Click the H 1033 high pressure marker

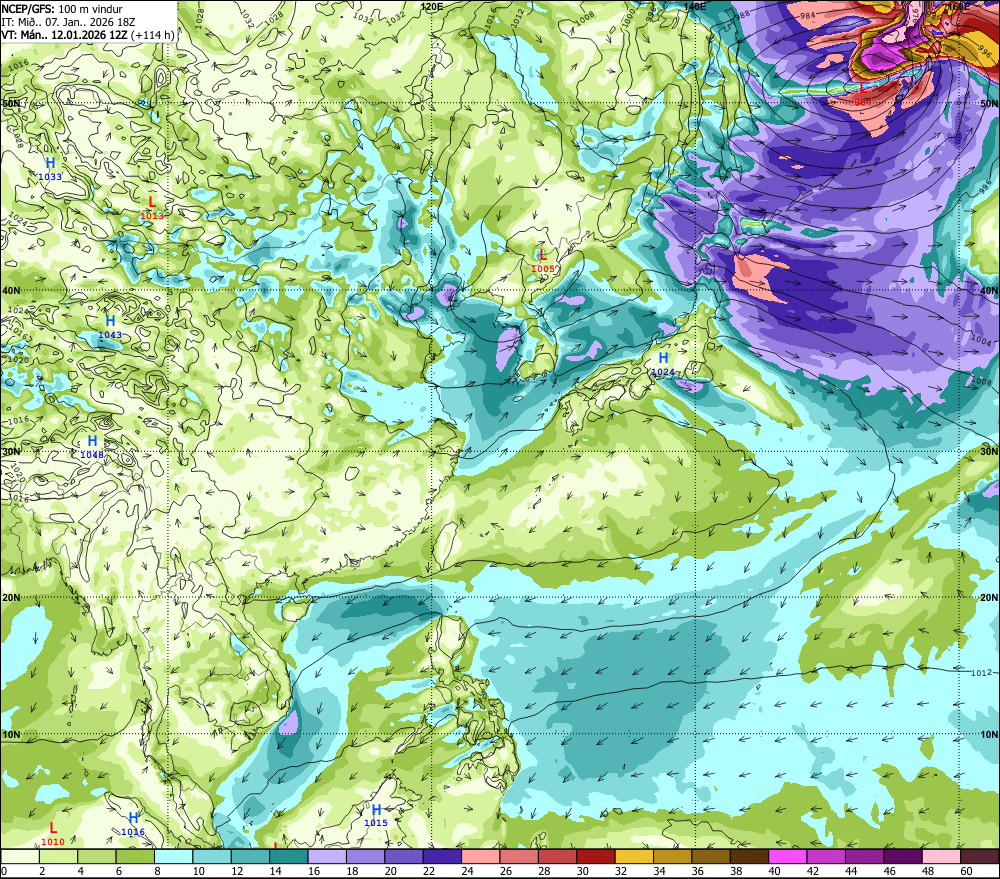pos(50,168)
